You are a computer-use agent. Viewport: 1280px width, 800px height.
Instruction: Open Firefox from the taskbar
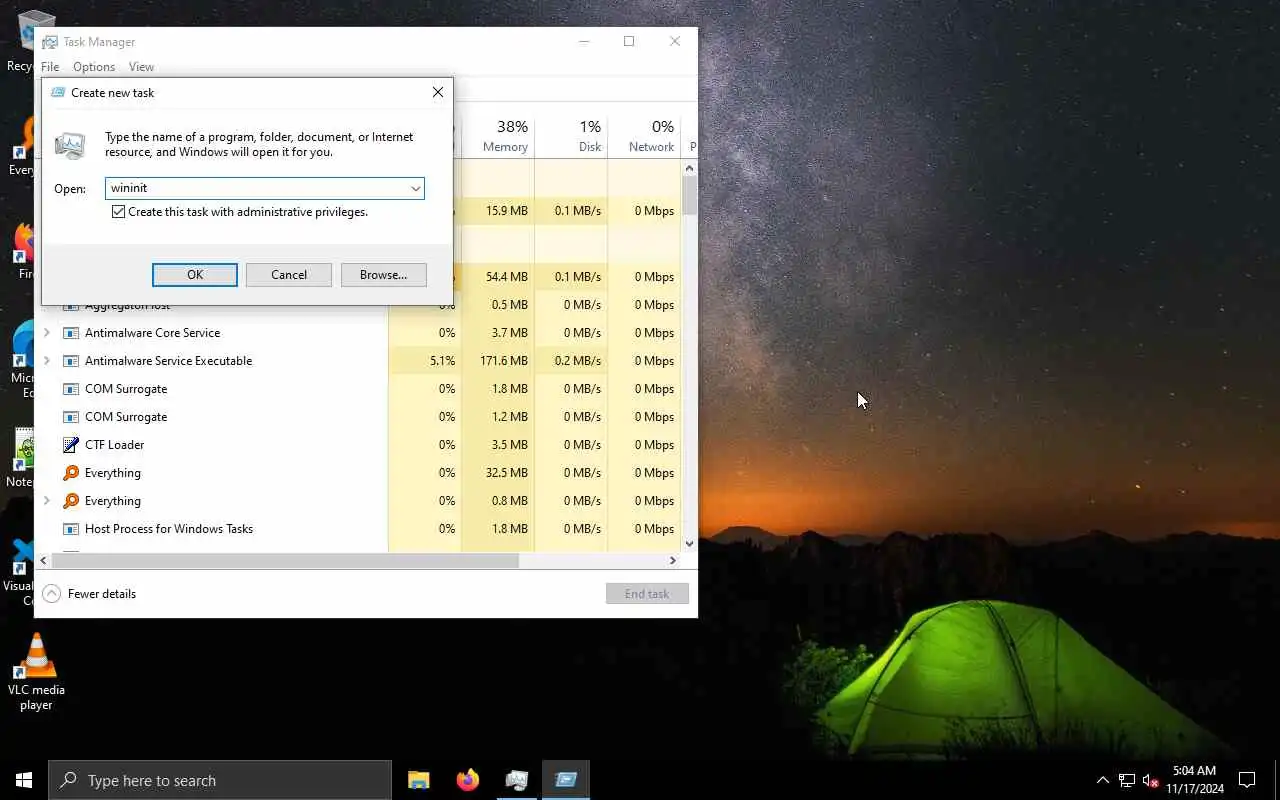click(468, 780)
